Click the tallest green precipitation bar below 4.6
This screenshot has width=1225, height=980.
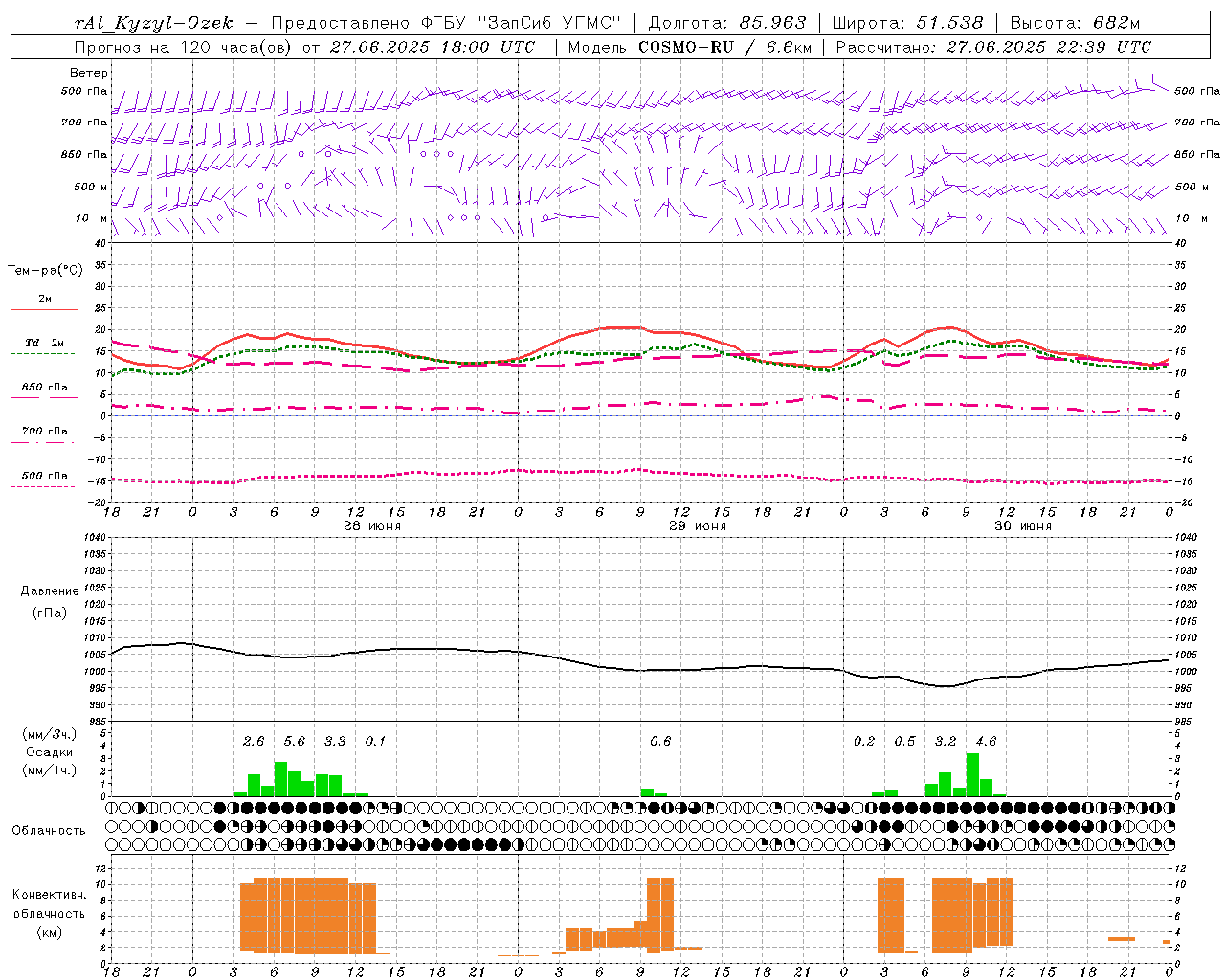(x=972, y=774)
